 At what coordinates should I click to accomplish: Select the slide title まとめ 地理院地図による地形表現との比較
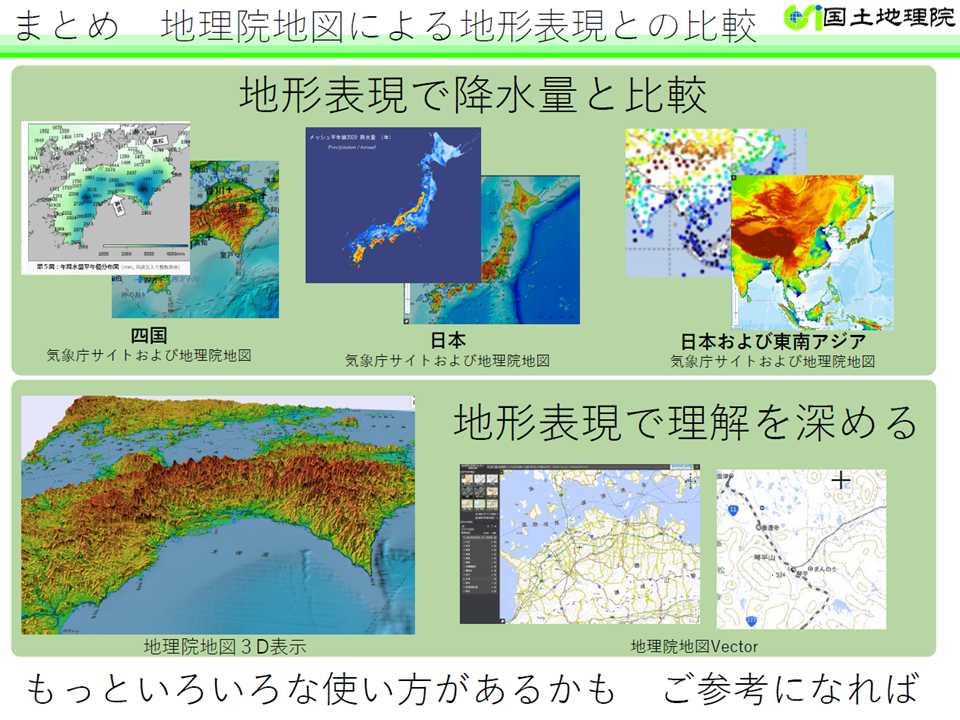(x=385, y=26)
